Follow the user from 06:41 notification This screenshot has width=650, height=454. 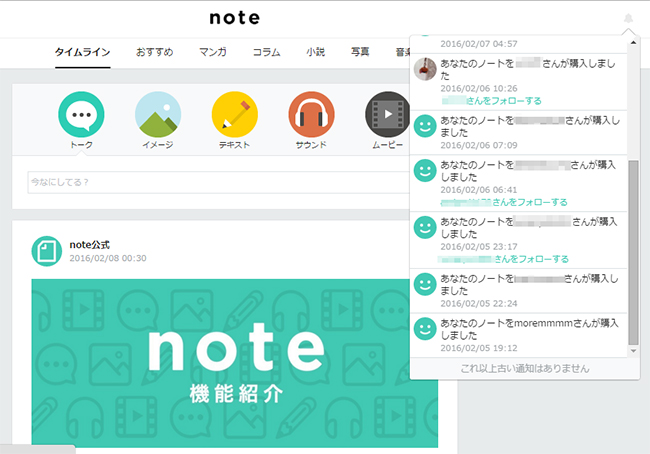(504, 202)
